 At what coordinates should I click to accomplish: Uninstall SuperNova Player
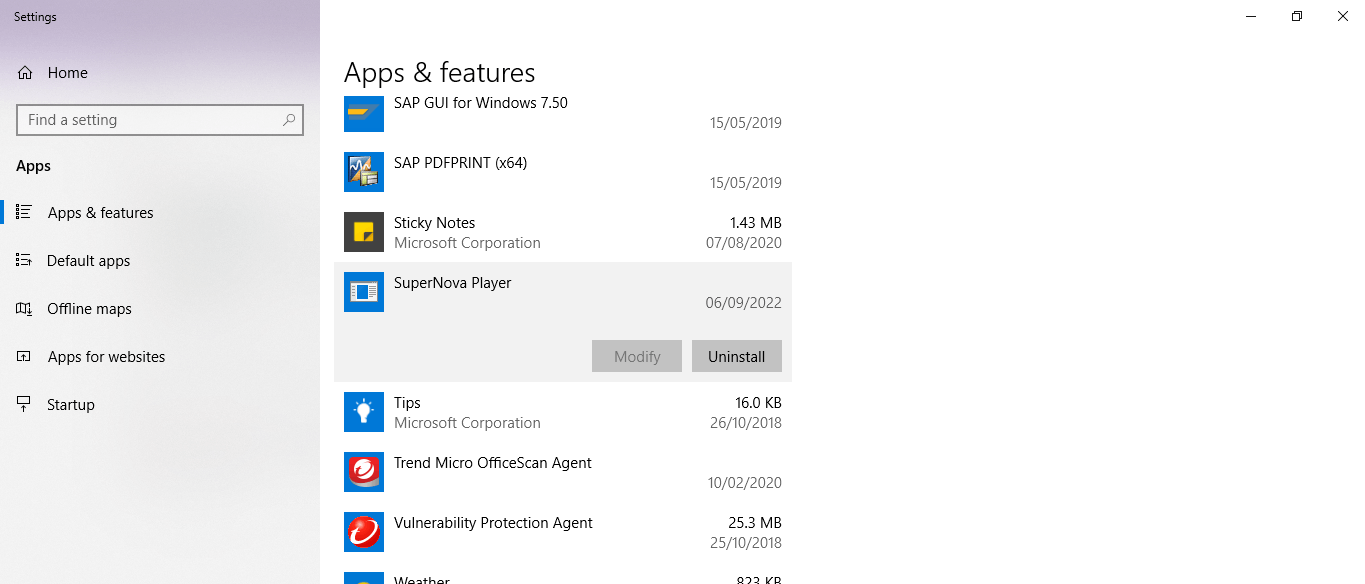737,356
